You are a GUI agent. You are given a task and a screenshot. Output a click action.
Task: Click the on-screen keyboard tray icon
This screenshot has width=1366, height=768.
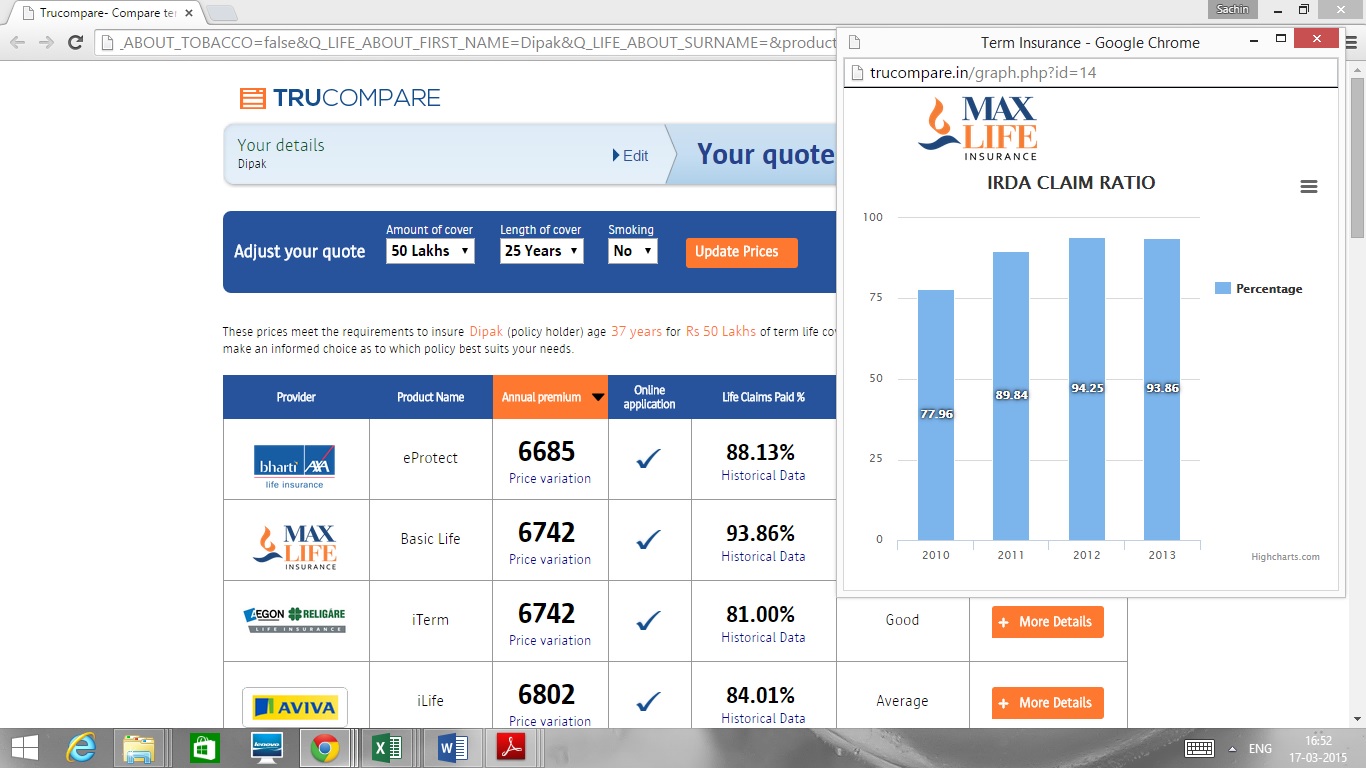pyautogui.click(x=1199, y=748)
